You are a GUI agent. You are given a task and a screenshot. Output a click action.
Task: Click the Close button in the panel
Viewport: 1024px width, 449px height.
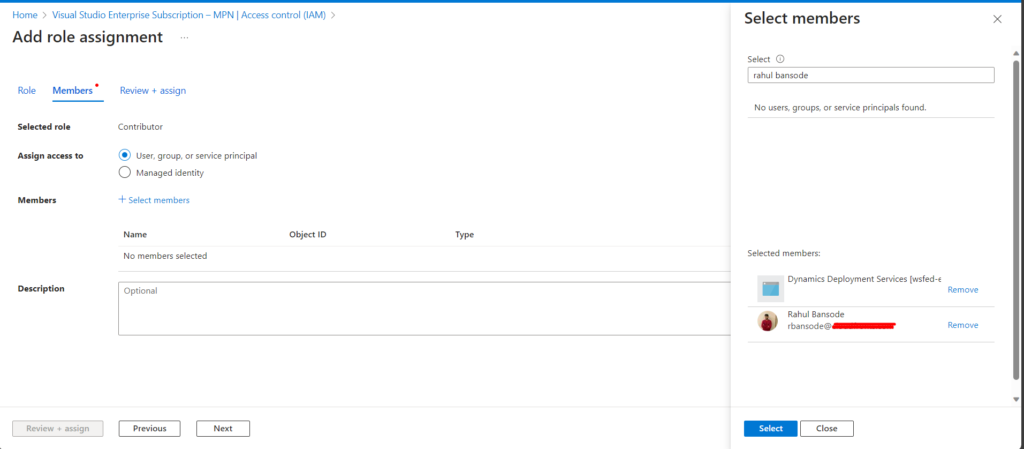click(x=827, y=428)
